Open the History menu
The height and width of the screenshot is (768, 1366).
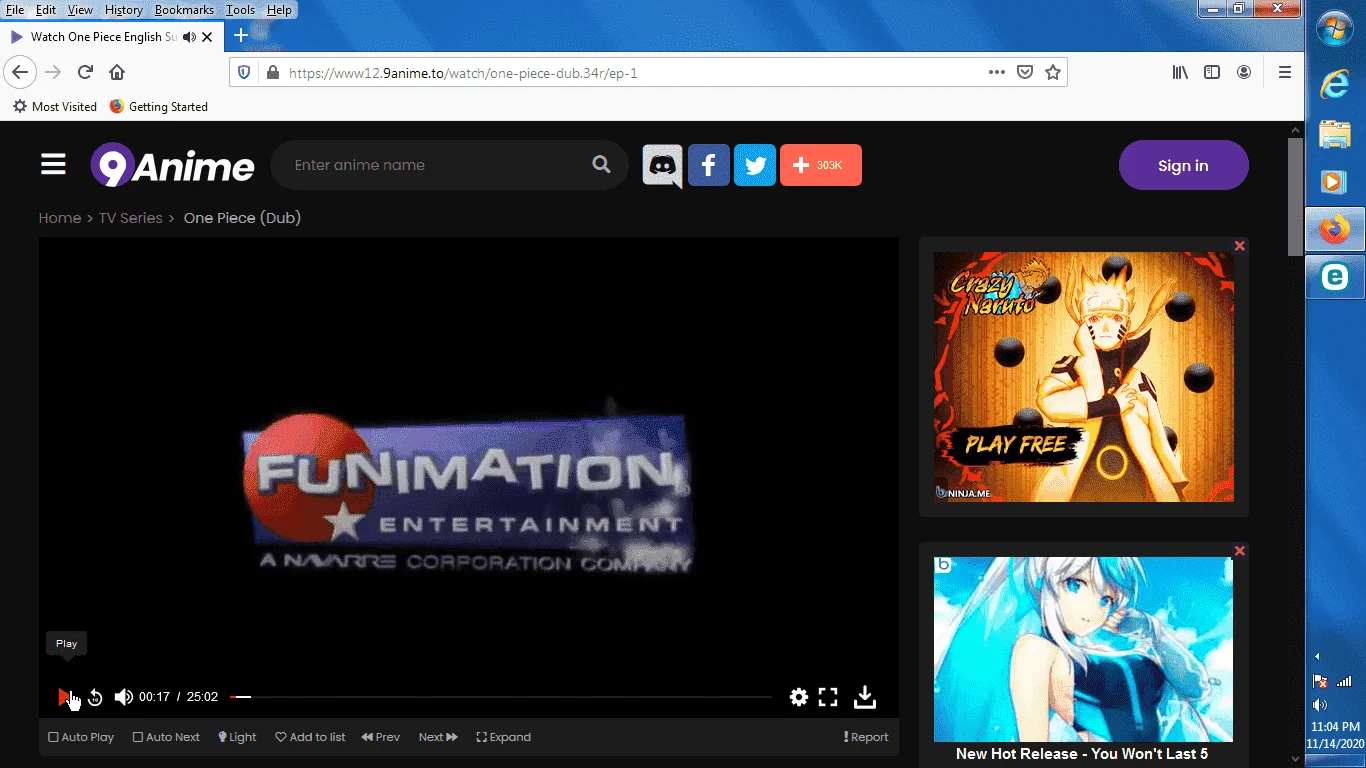tap(124, 10)
